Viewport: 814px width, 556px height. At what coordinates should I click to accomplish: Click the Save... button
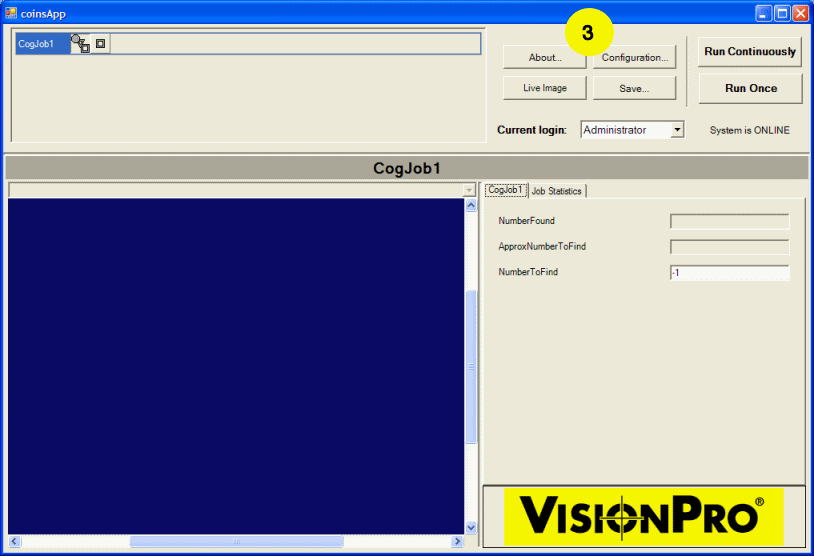[634, 88]
